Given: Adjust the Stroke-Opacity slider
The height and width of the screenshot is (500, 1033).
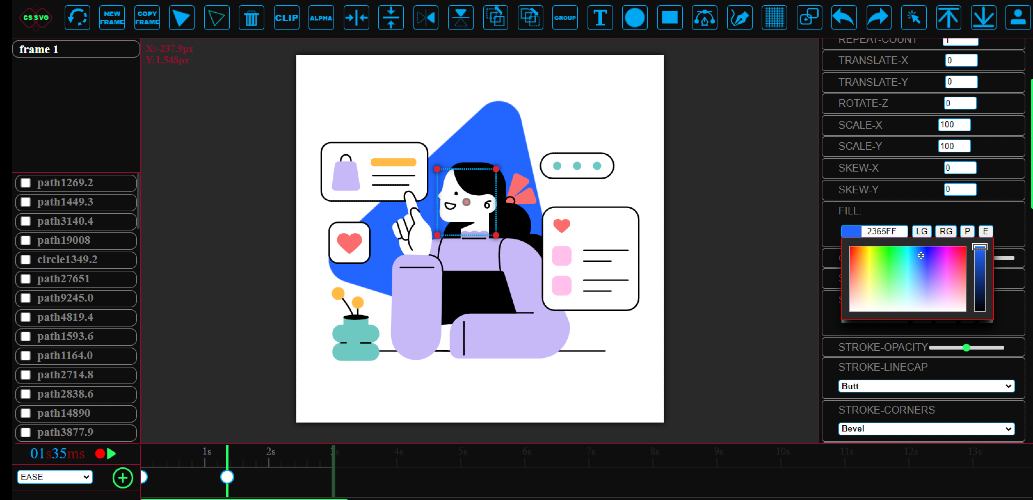Looking at the screenshot, I should click(x=966, y=347).
